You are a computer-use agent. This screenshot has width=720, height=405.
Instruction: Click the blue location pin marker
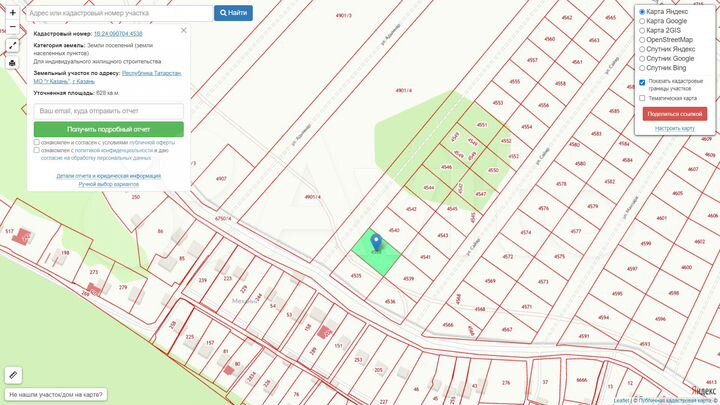(376, 242)
